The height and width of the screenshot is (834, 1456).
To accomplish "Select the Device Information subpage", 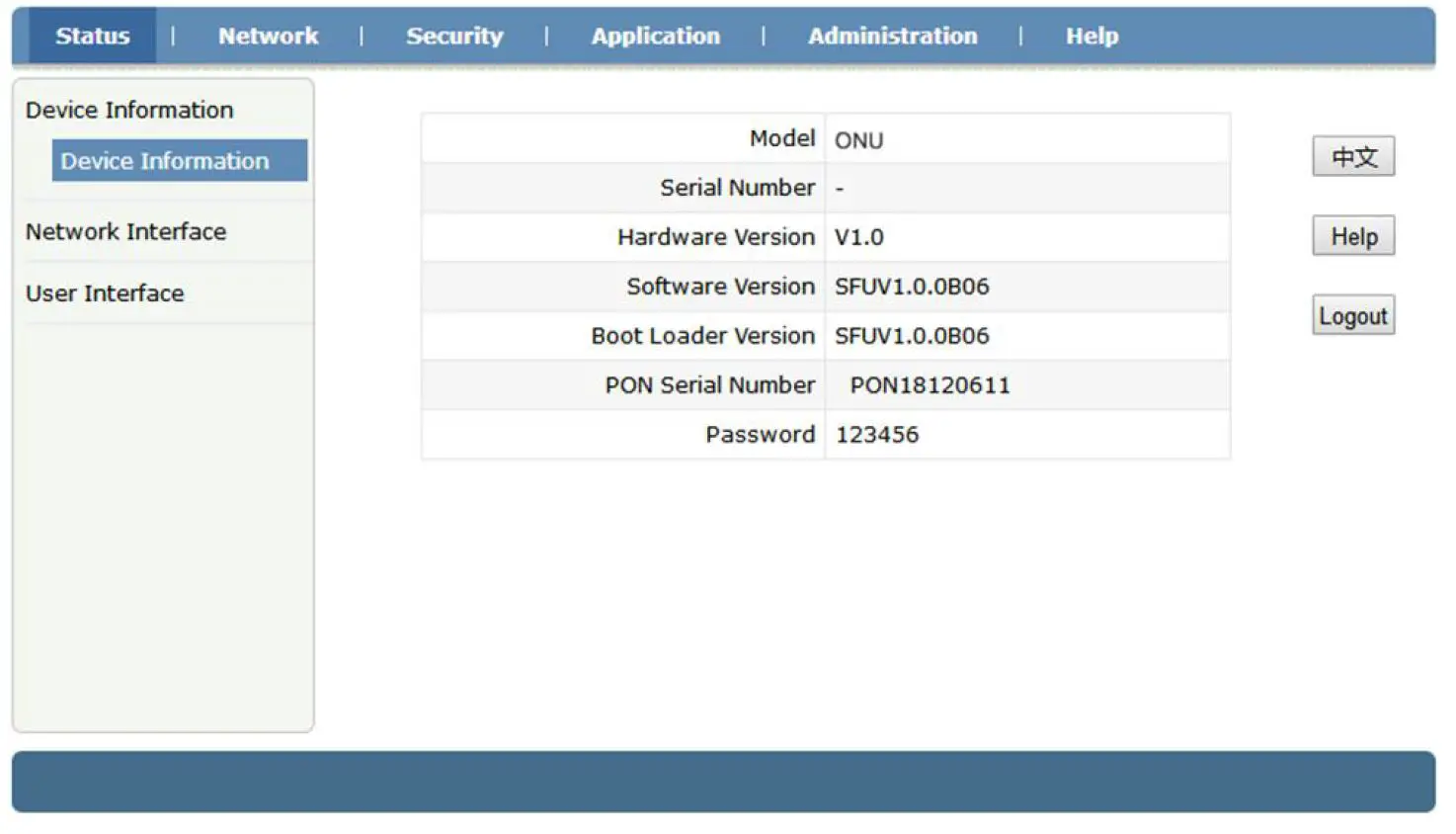I will tap(178, 160).
